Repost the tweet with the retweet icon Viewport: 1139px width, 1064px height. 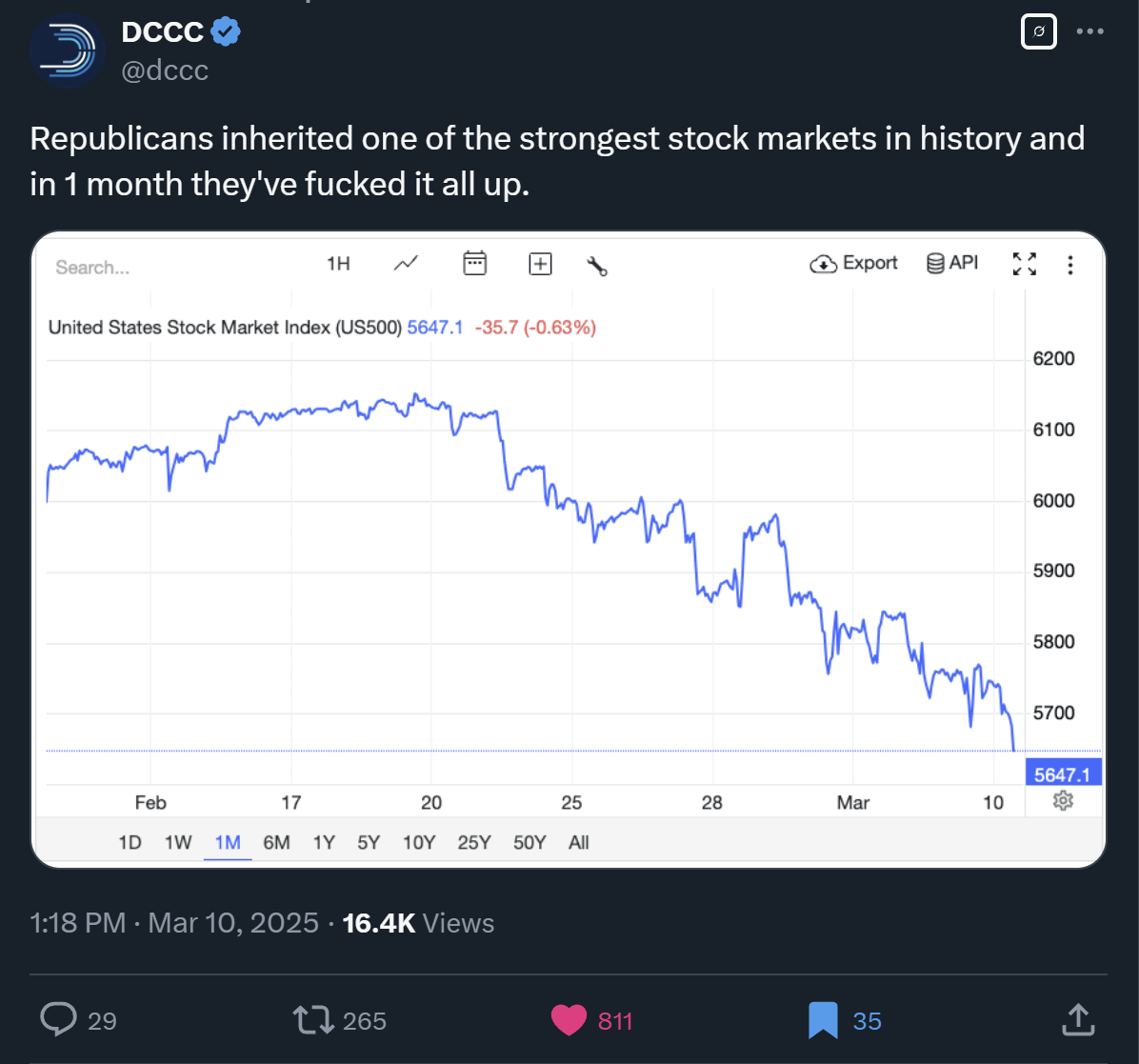pos(313,1019)
